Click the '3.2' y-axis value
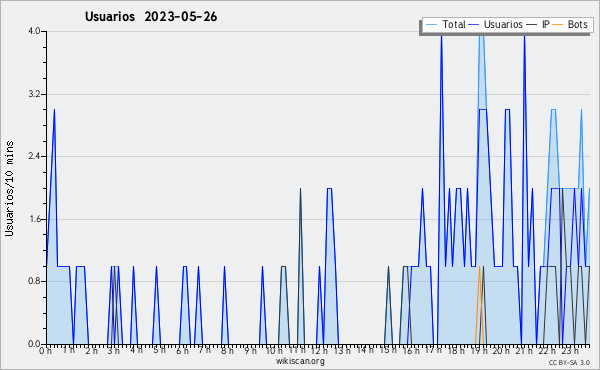The image size is (600, 370). point(34,94)
